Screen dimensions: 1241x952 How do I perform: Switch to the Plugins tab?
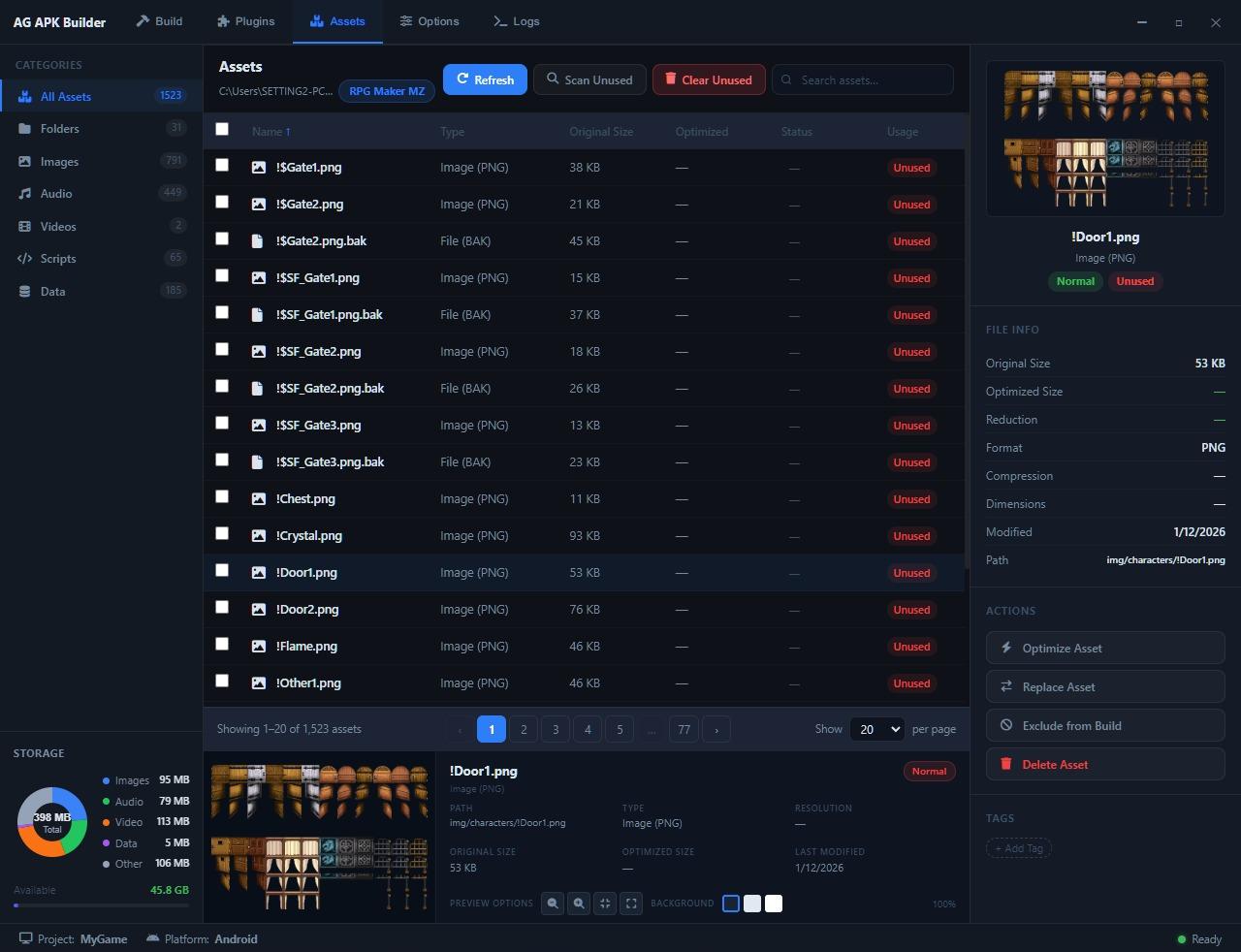point(246,21)
